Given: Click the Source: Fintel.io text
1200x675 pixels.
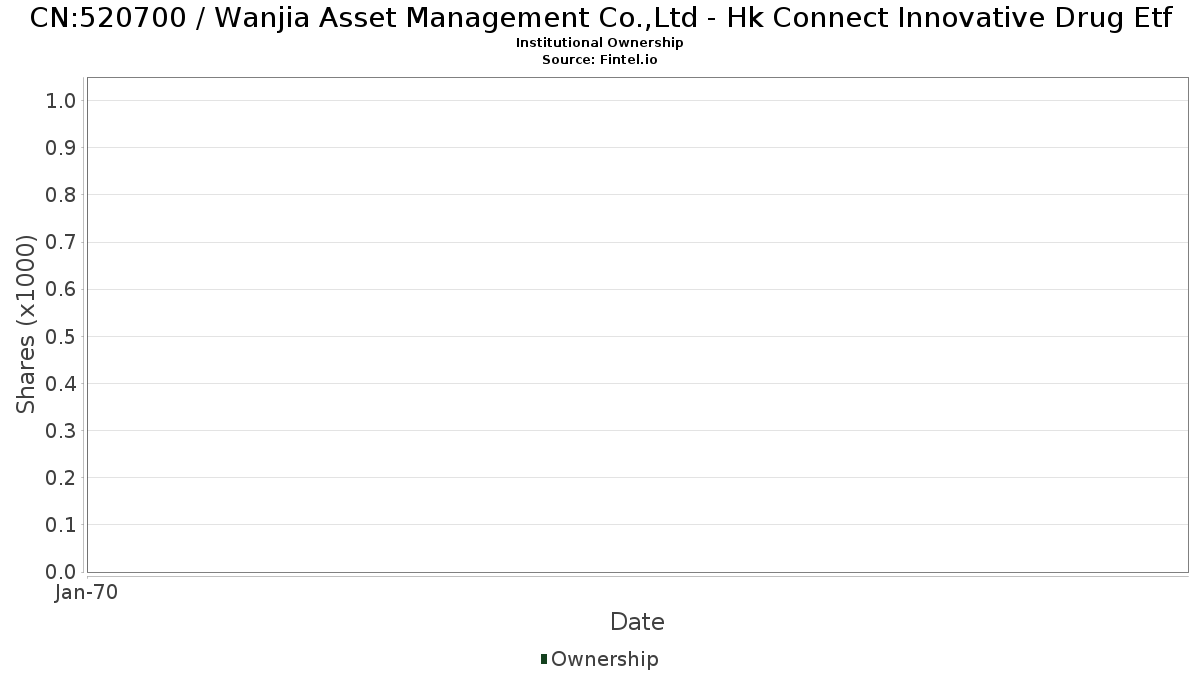Looking at the screenshot, I should [600, 60].
